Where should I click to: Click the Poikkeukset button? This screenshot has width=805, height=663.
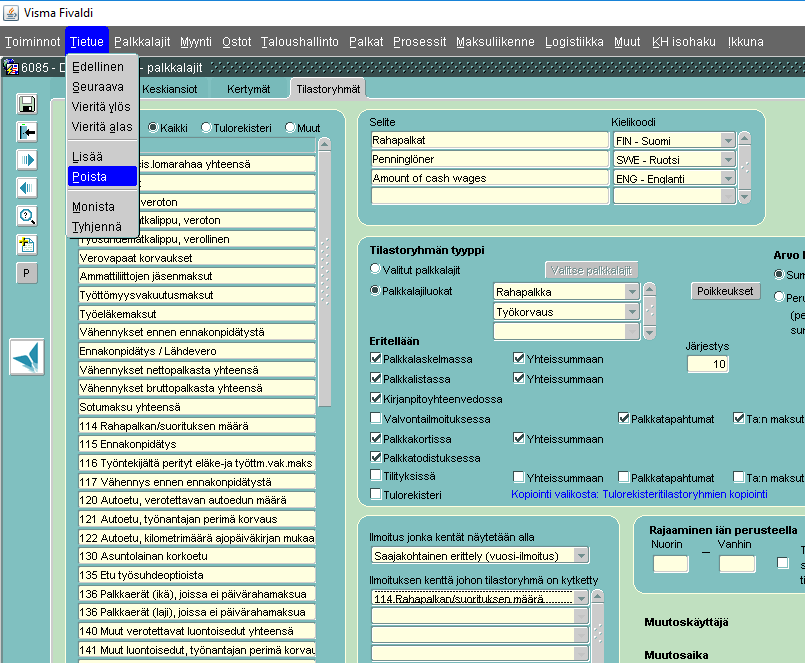pos(726,291)
